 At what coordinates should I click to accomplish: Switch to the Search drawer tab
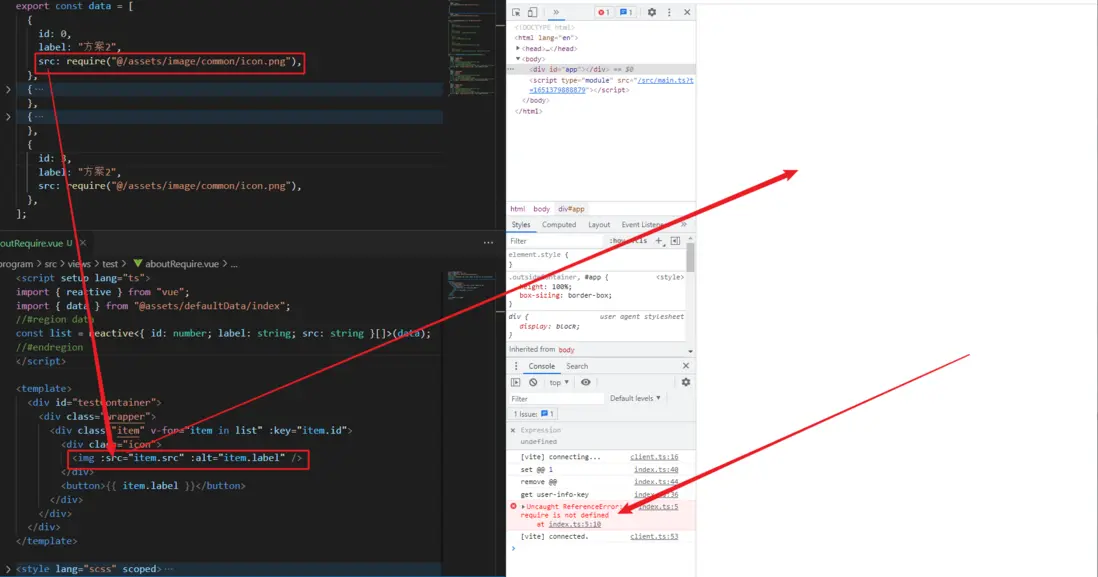(577, 366)
